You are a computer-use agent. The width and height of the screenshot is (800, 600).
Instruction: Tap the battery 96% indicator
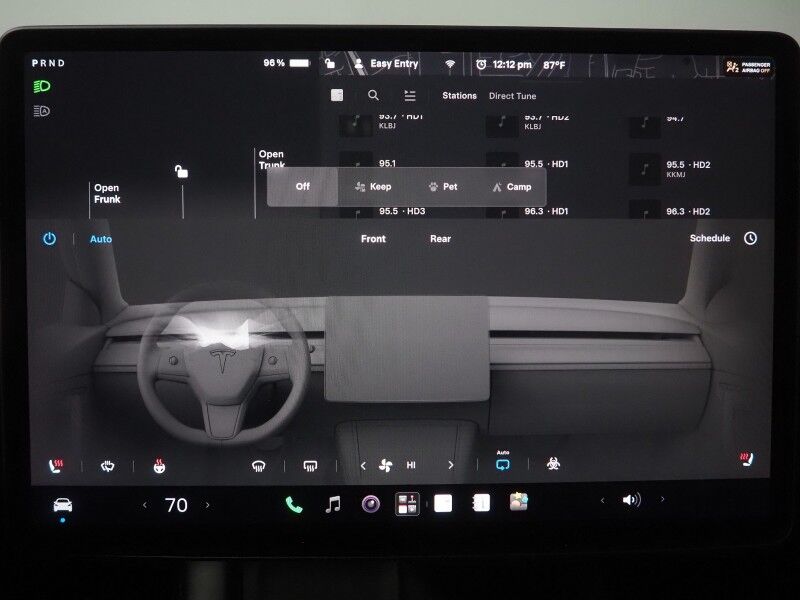(286, 63)
